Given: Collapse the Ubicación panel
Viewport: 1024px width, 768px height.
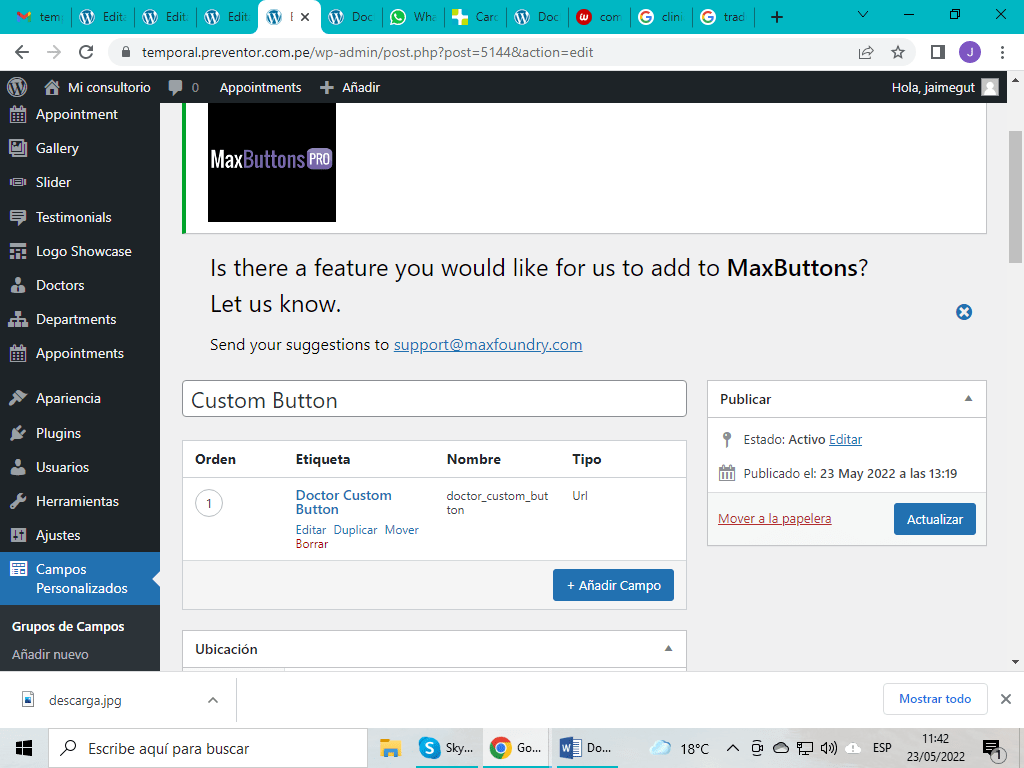Looking at the screenshot, I should pyautogui.click(x=668, y=648).
